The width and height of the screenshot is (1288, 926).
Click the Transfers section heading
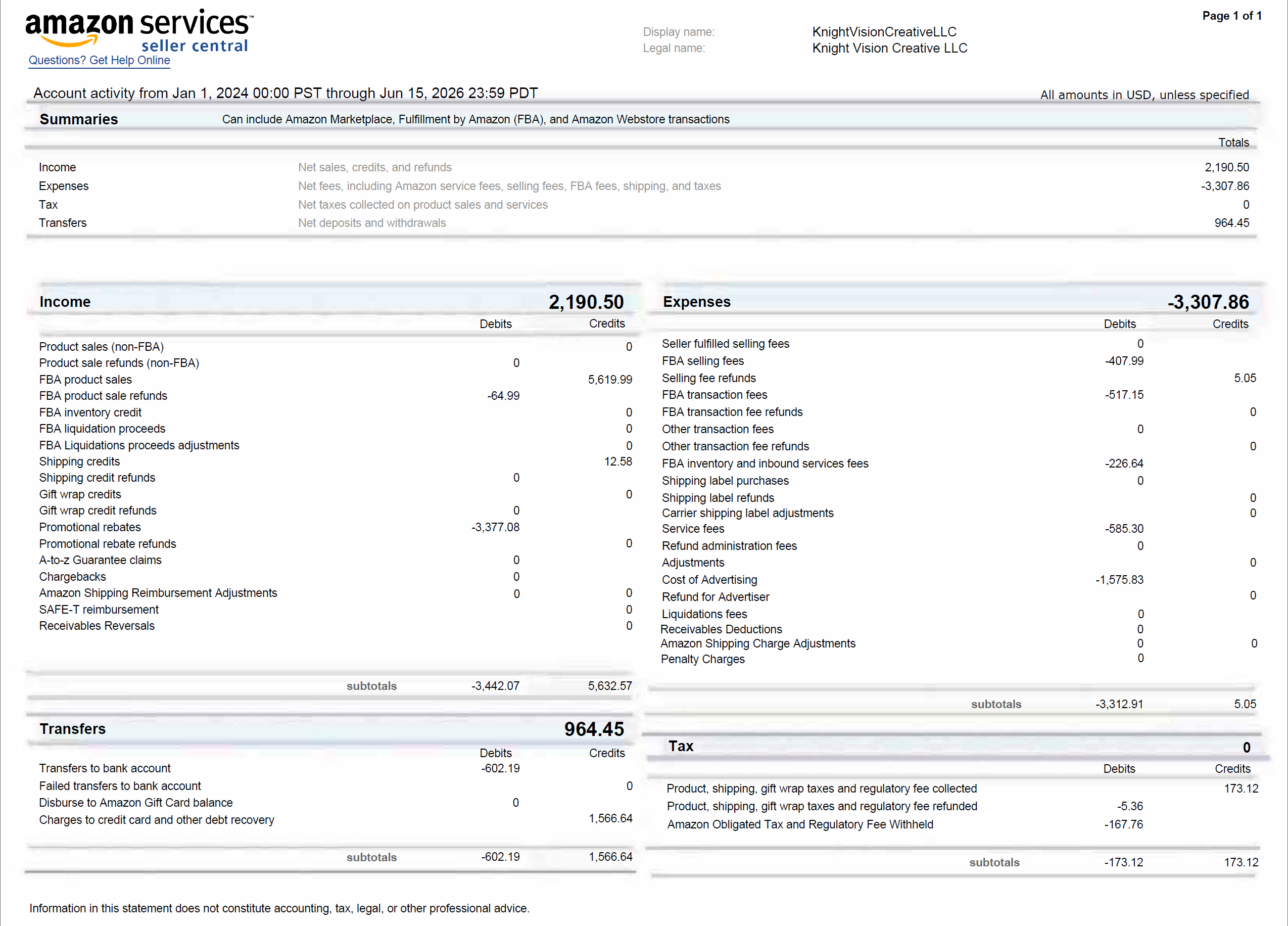pyautogui.click(x=73, y=729)
